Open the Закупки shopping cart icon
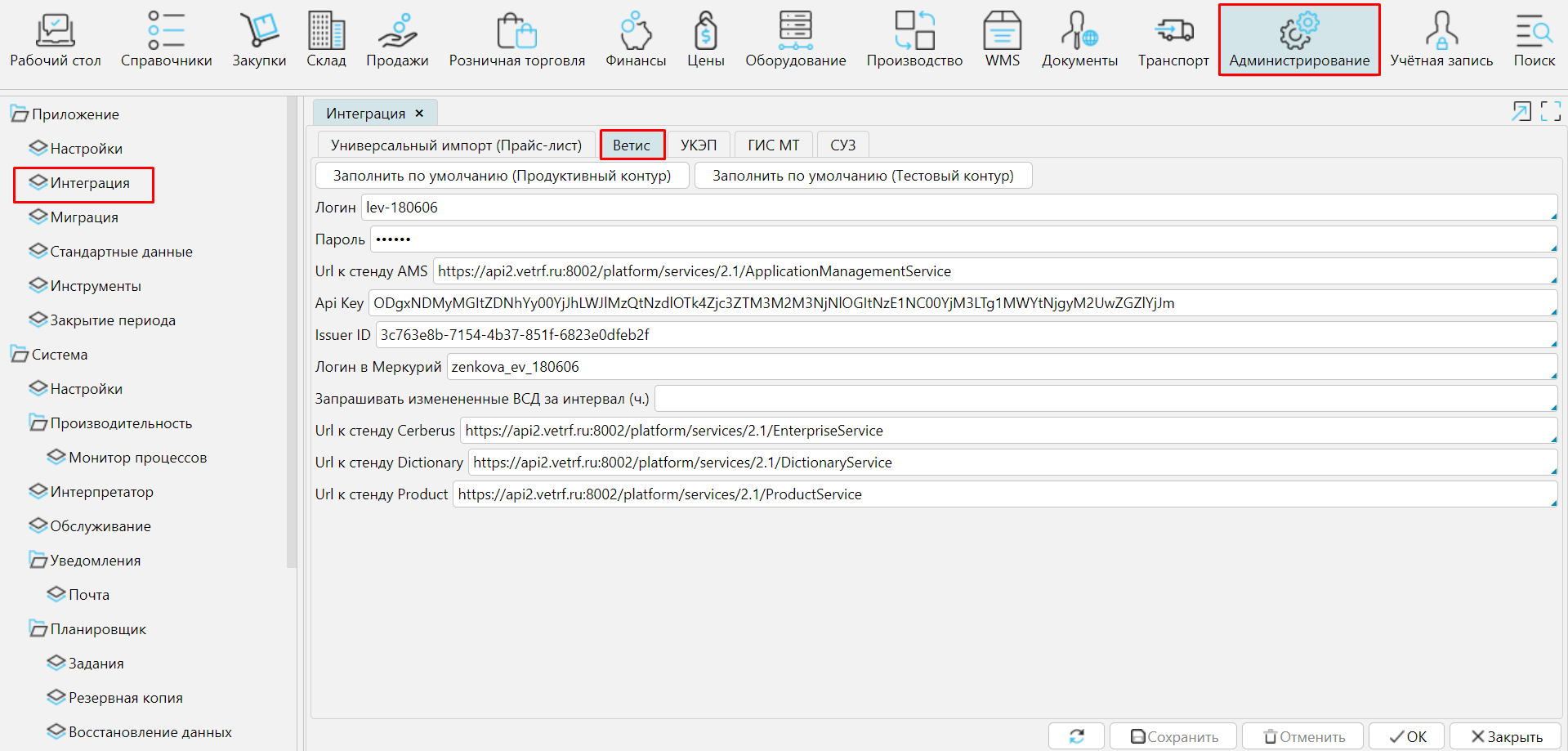The image size is (1568, 751). coord(259,31)
